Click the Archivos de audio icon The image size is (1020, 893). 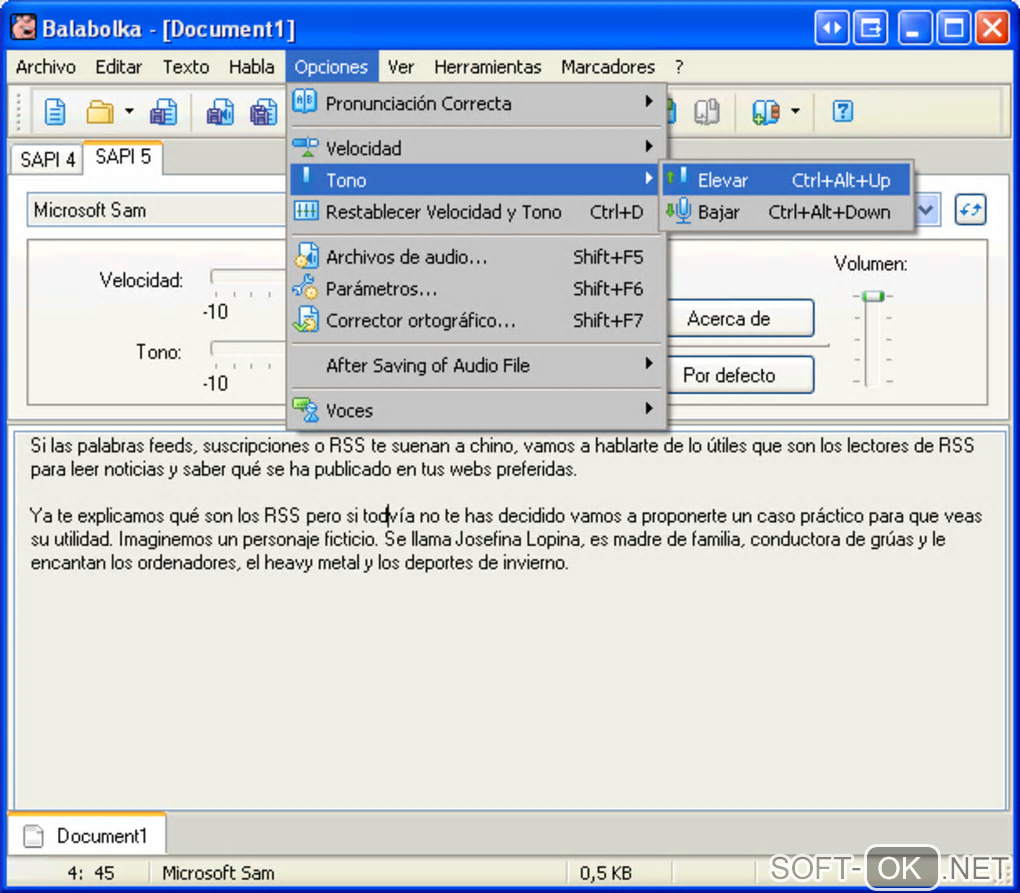306,256
